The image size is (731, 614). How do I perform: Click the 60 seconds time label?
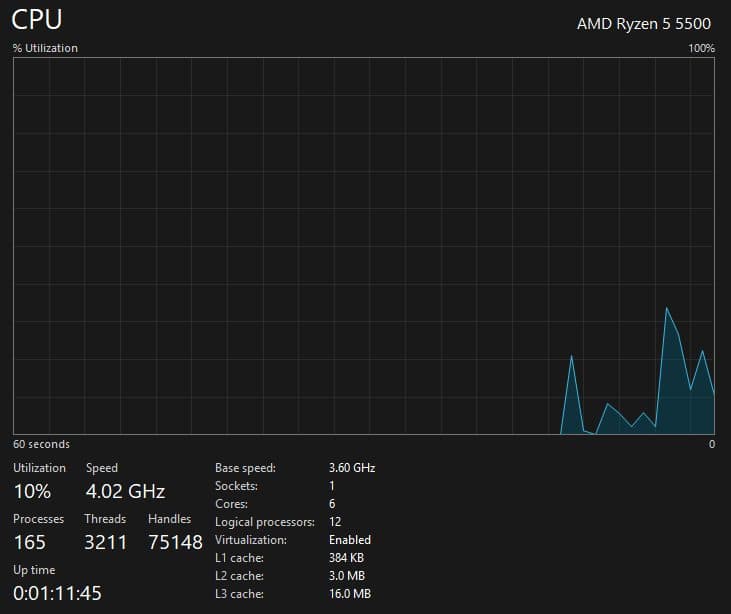tap(41, 444)
